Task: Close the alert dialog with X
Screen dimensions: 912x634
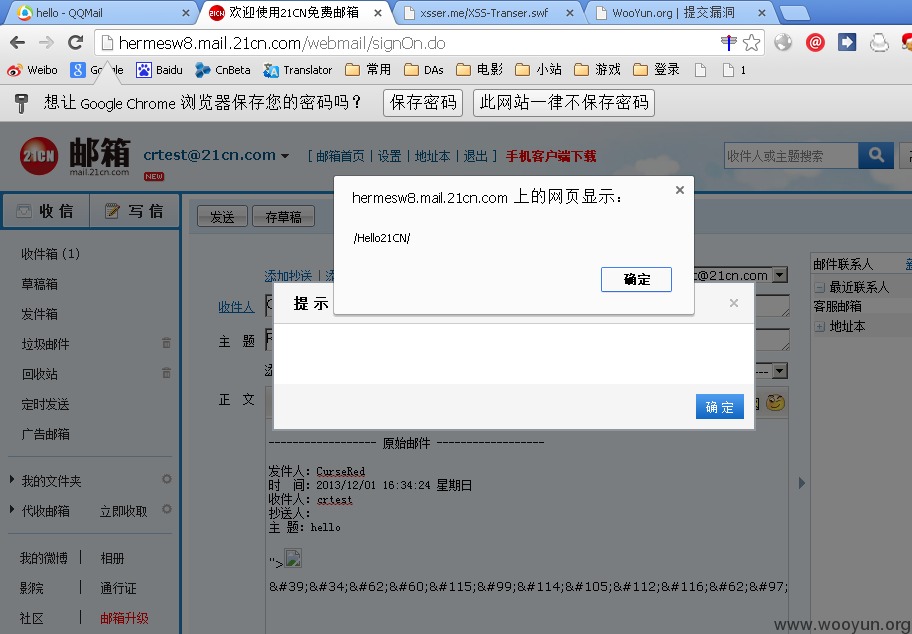Action: click(x=679, y=190)
